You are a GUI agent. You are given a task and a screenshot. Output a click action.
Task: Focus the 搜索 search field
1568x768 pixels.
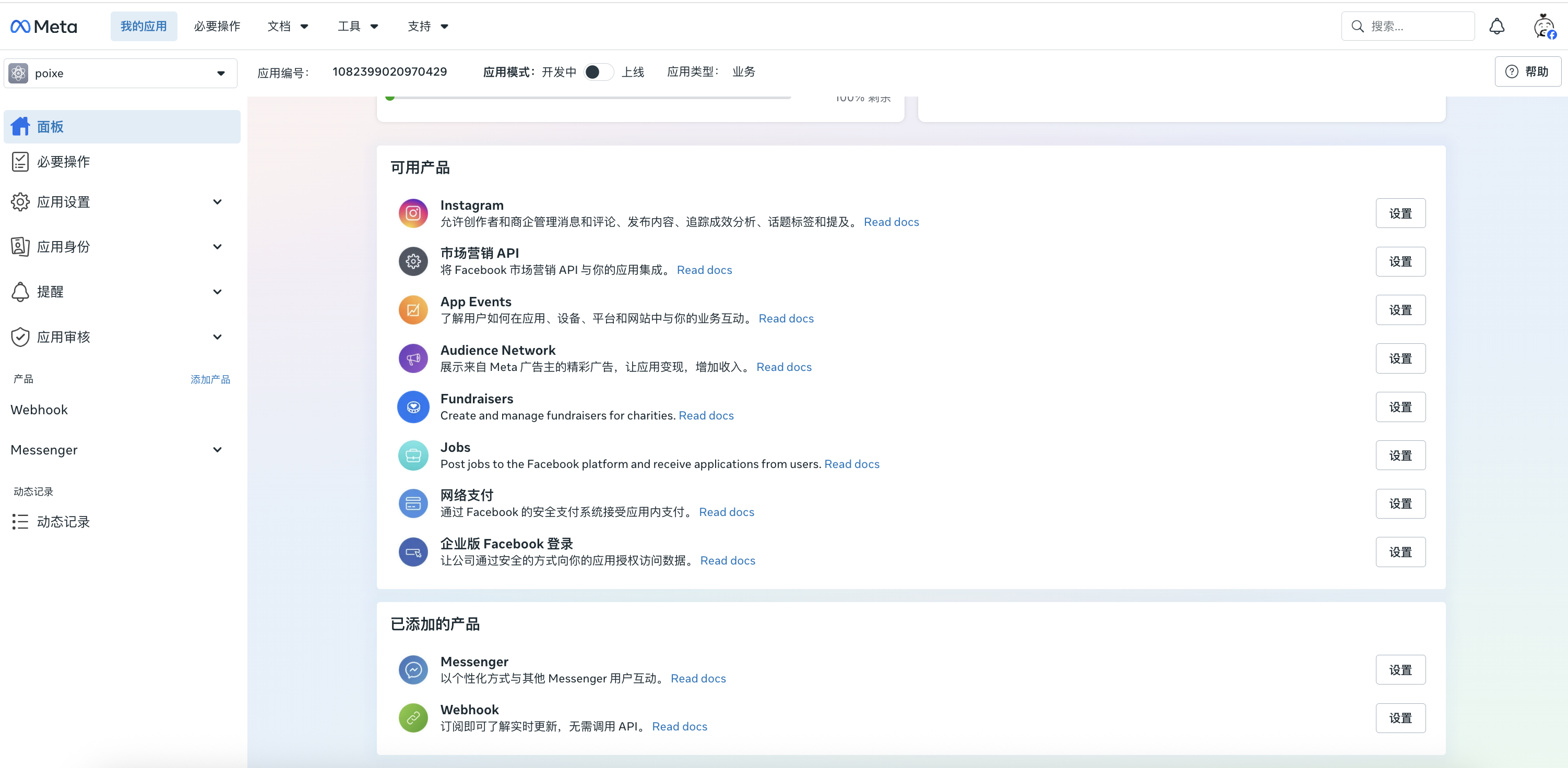pos(1408,26)
